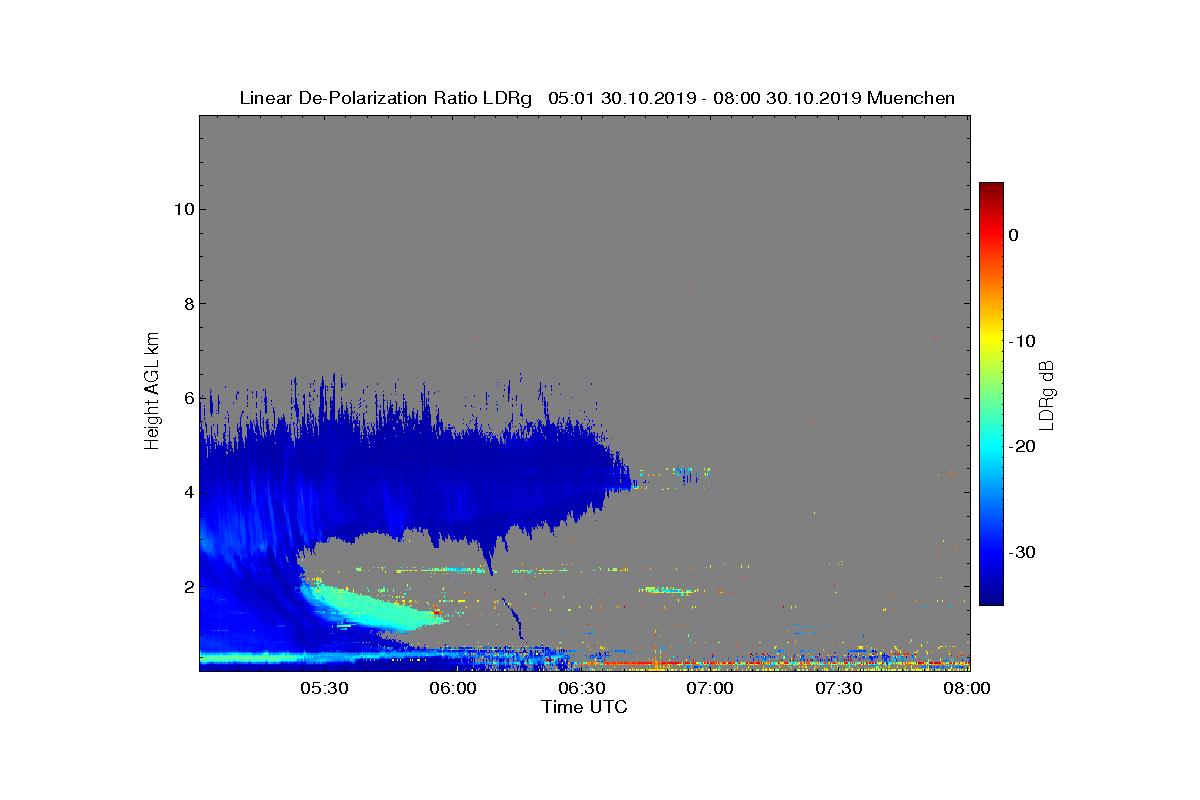This screenshot has width=1200, height=800.
Task: Click the 06:00 time tick label
Action: coord(452,688)
